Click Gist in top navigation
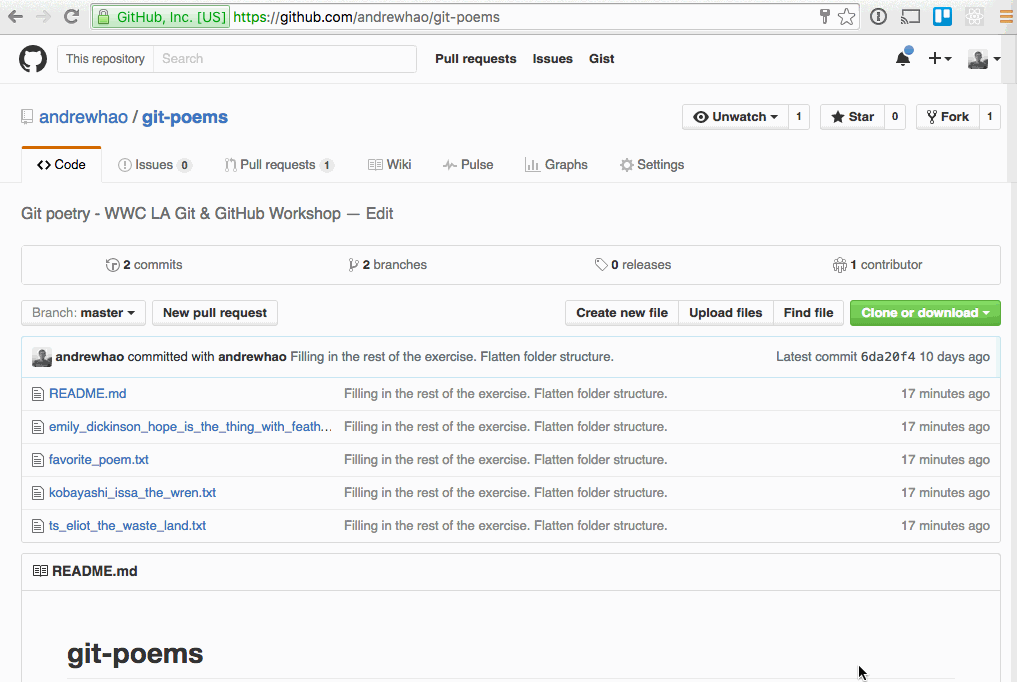The width and height of the screenshot is (1017, 682). point(601,59)
